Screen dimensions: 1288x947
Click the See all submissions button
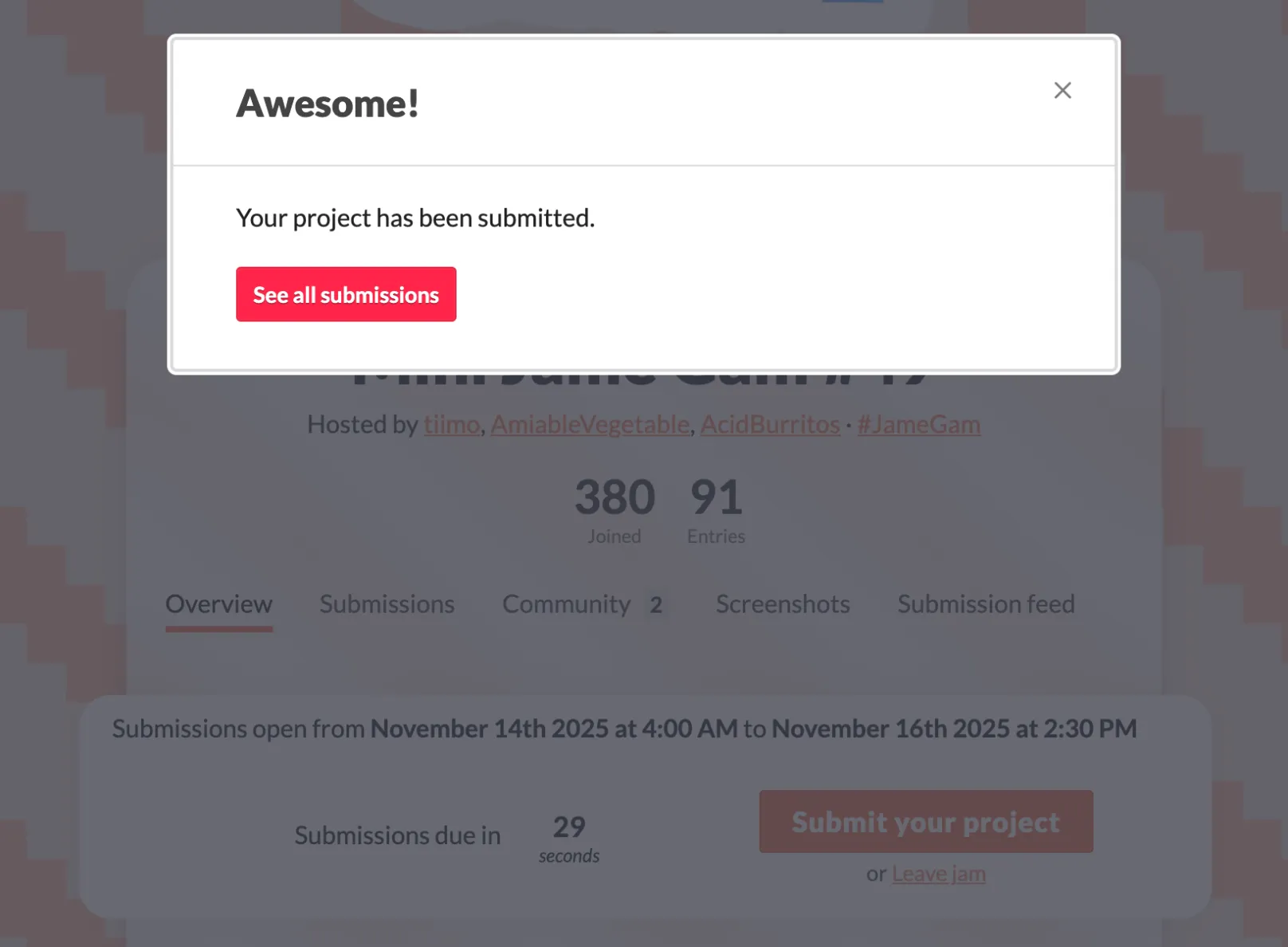coord(346,294)
